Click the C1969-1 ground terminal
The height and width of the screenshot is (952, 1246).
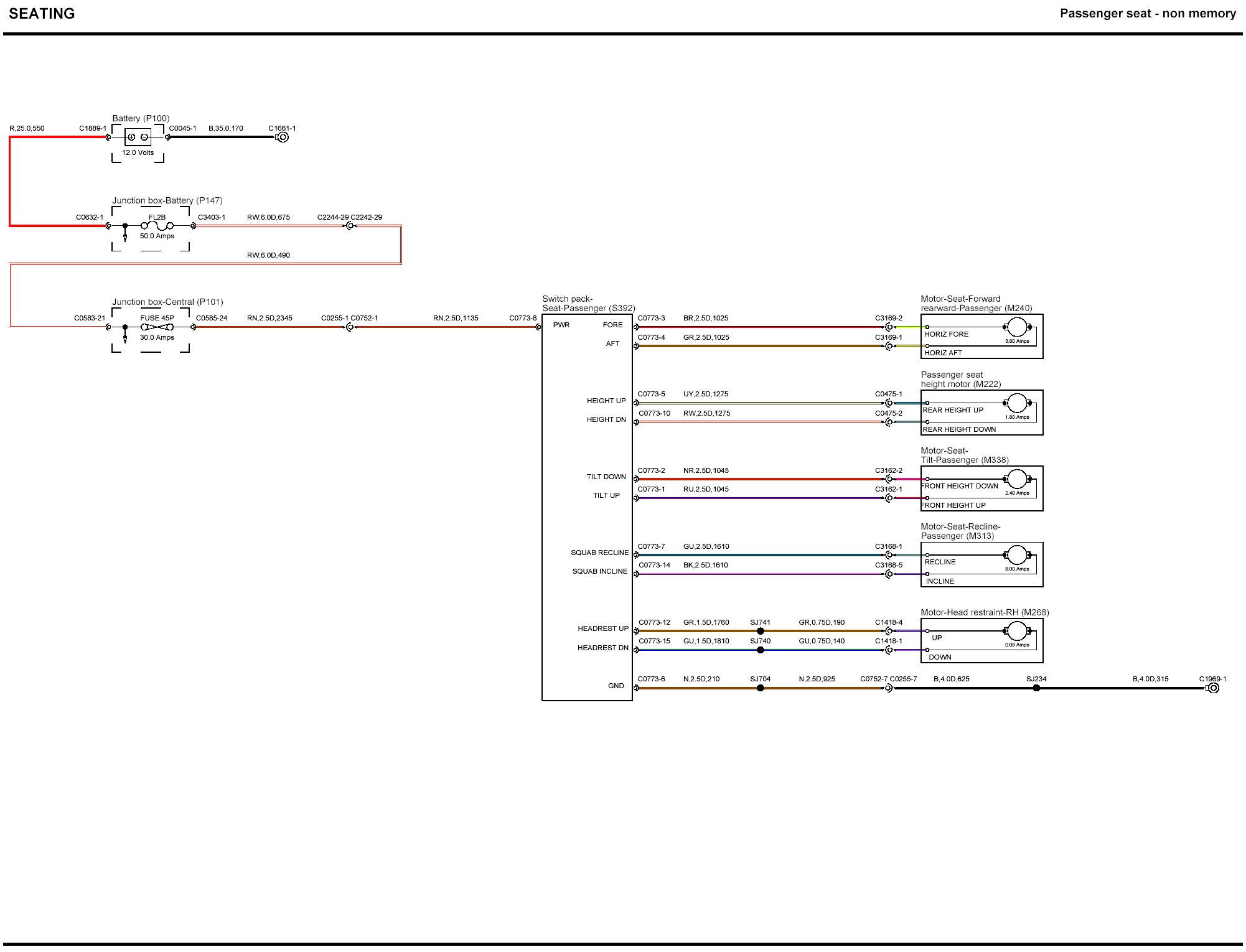coord(1212,688)
